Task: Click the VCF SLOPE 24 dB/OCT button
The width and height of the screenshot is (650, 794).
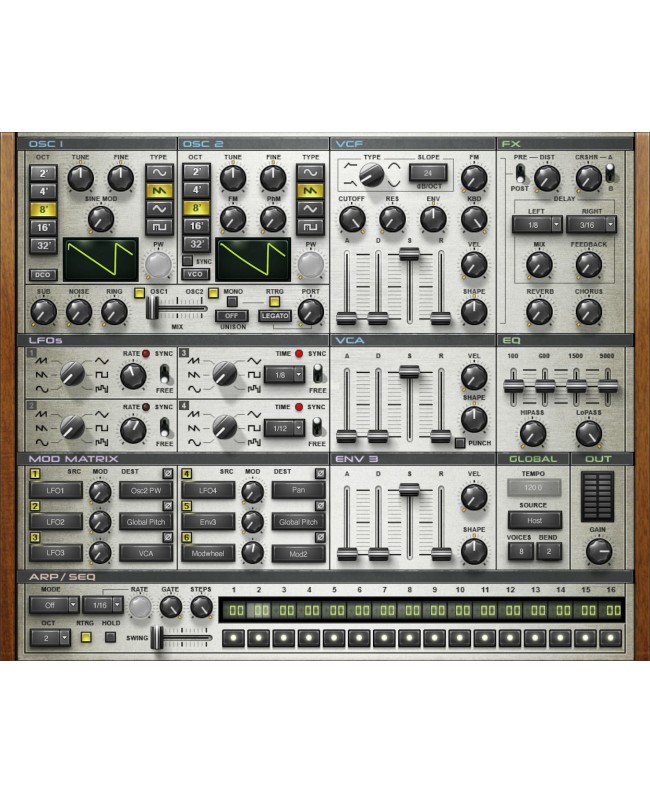Action: 428,173
